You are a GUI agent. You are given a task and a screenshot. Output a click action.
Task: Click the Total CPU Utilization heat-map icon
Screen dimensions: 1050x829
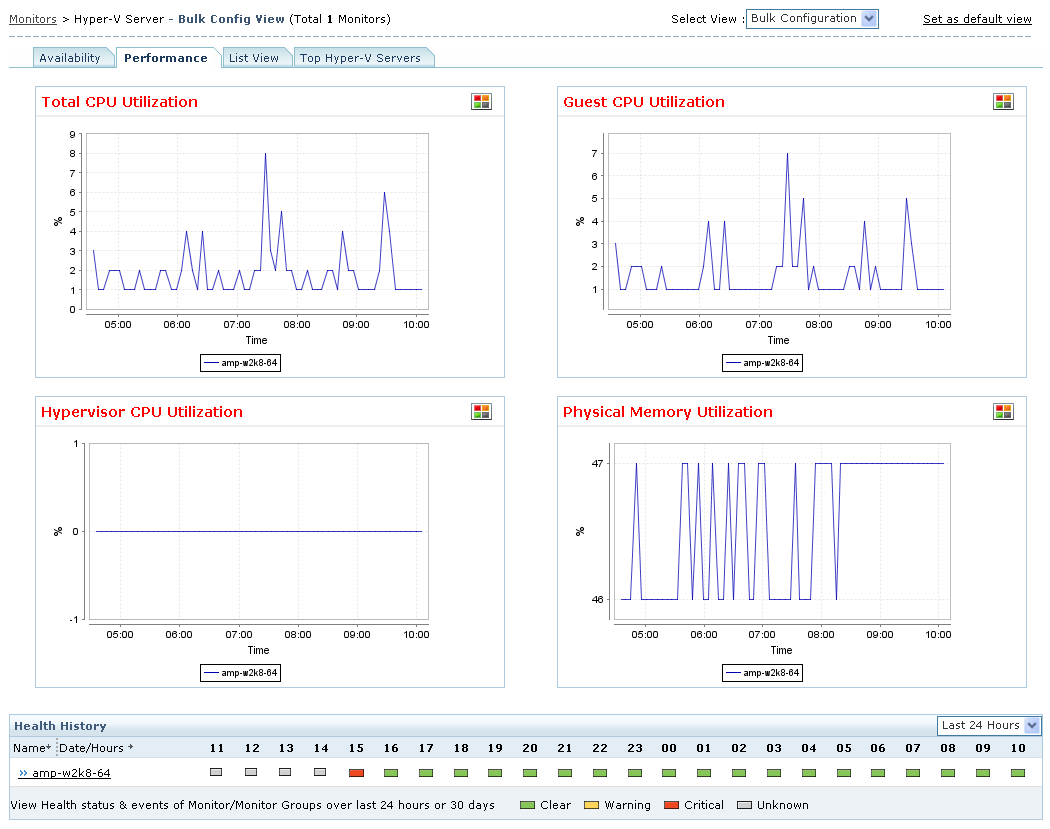point(481,102)
